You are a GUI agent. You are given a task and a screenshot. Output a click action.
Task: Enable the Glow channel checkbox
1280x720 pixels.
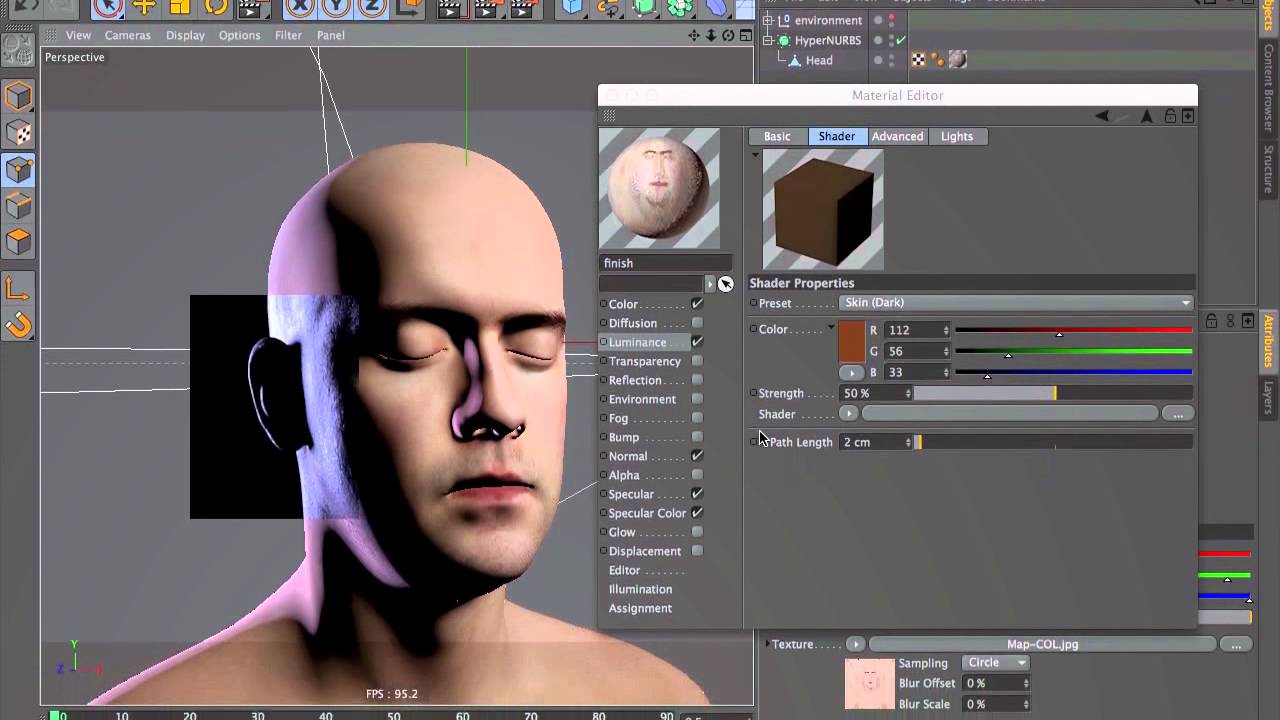tap(697, 532)
